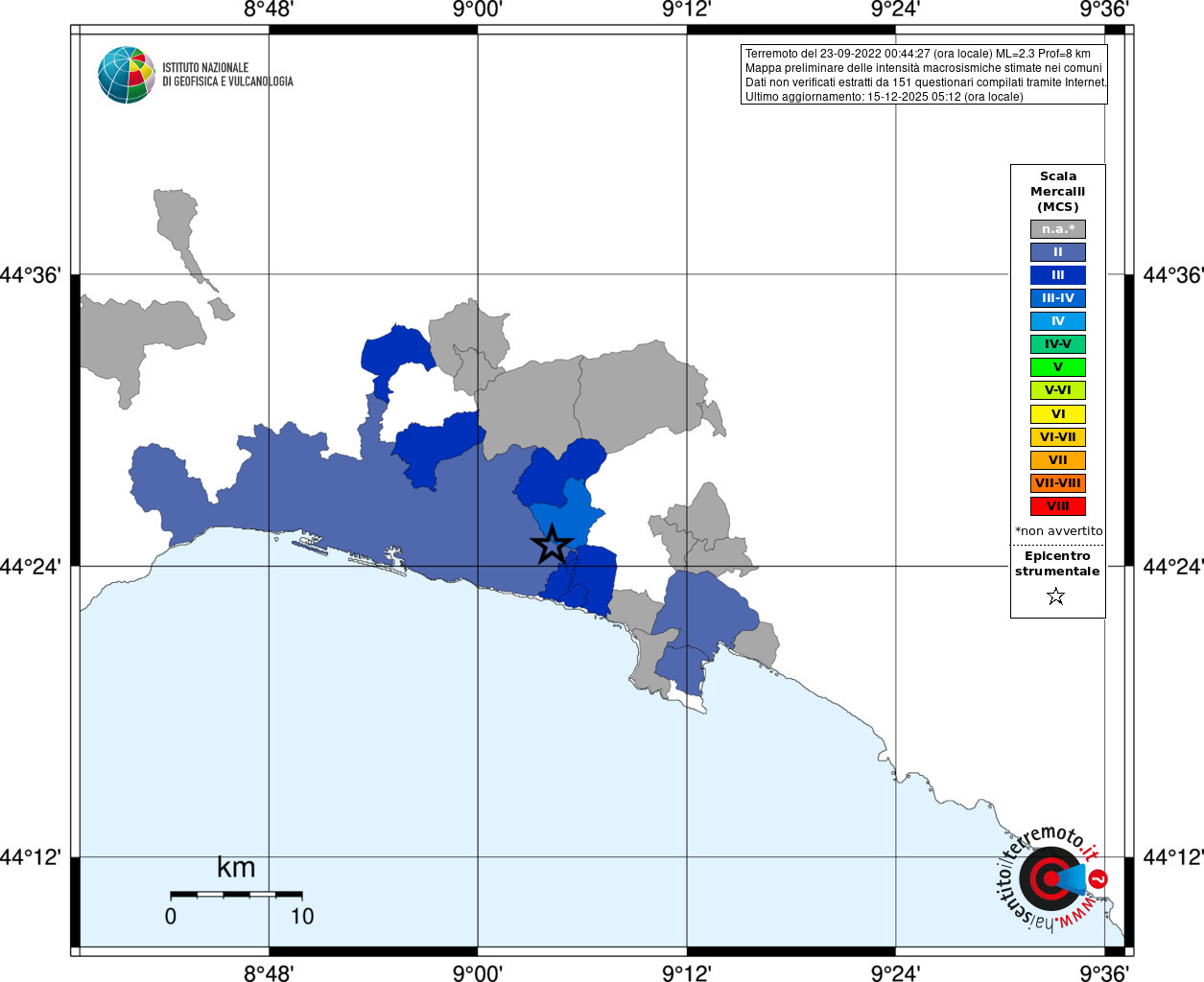The image size is (1204, 982).
Task: Click the 'Mappa preliminare delle intensità' text line
Action: [924, 68]
